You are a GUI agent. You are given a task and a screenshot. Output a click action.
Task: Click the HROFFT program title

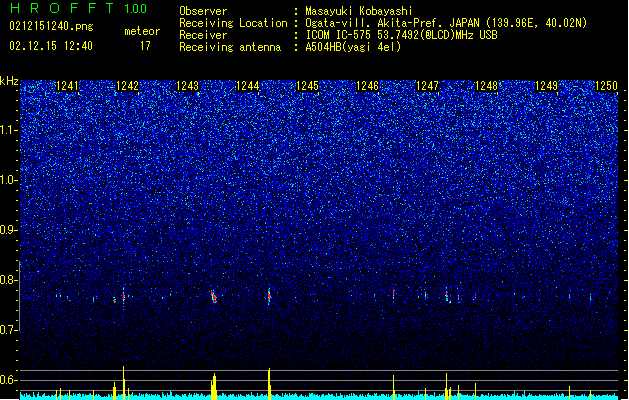tap(62, 8)
